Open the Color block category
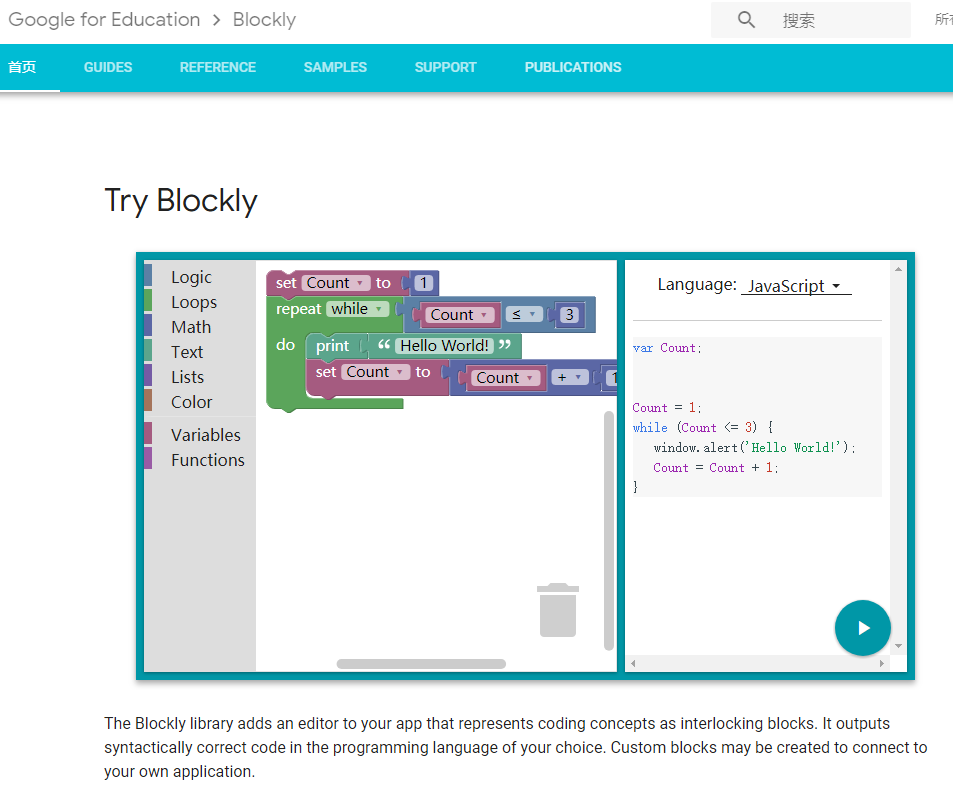953x794 pixels. tap(191, 402)
